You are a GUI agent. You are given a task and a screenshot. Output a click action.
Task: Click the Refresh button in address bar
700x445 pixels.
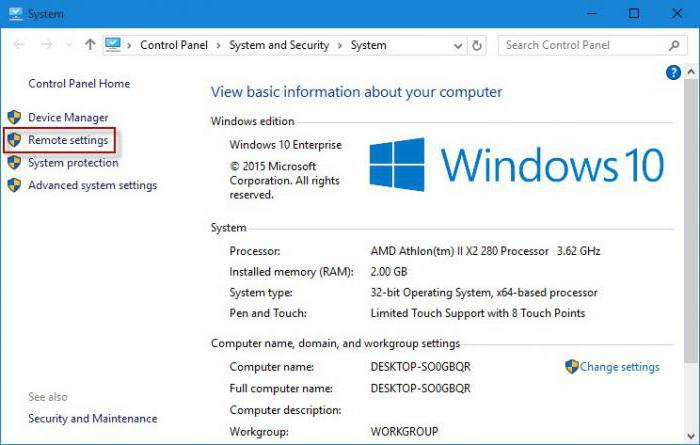(477, 45)
